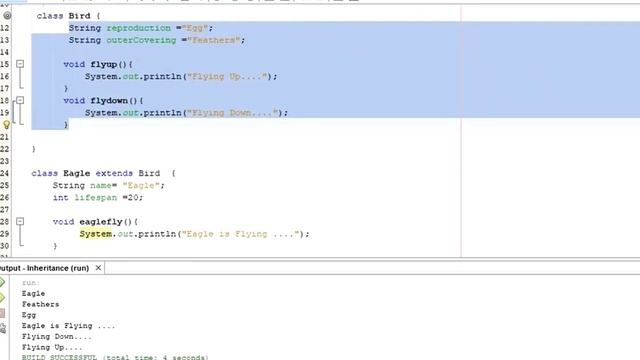Image resolution: width=640 pixels, height=360 pixels.
Task: Click the "Egg" string literal in code
Action: (195, 28)
